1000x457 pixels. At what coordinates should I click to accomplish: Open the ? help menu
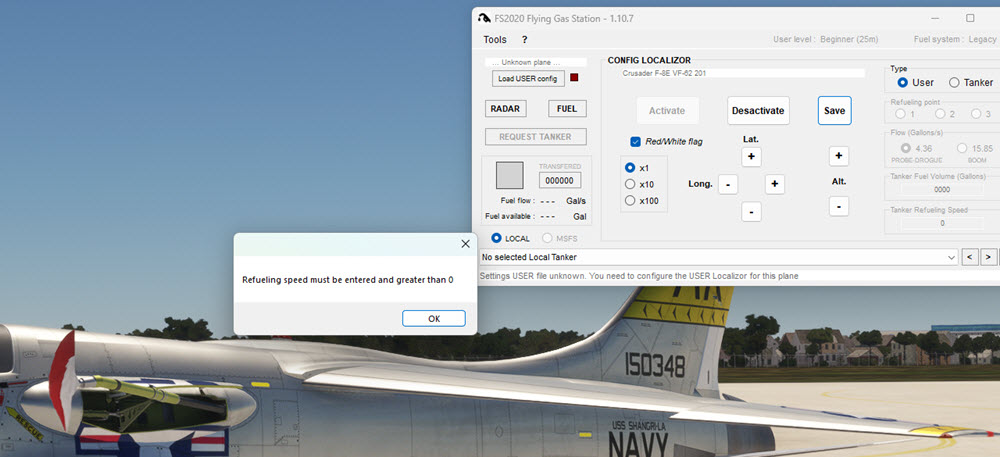click(x=524, y=40)
